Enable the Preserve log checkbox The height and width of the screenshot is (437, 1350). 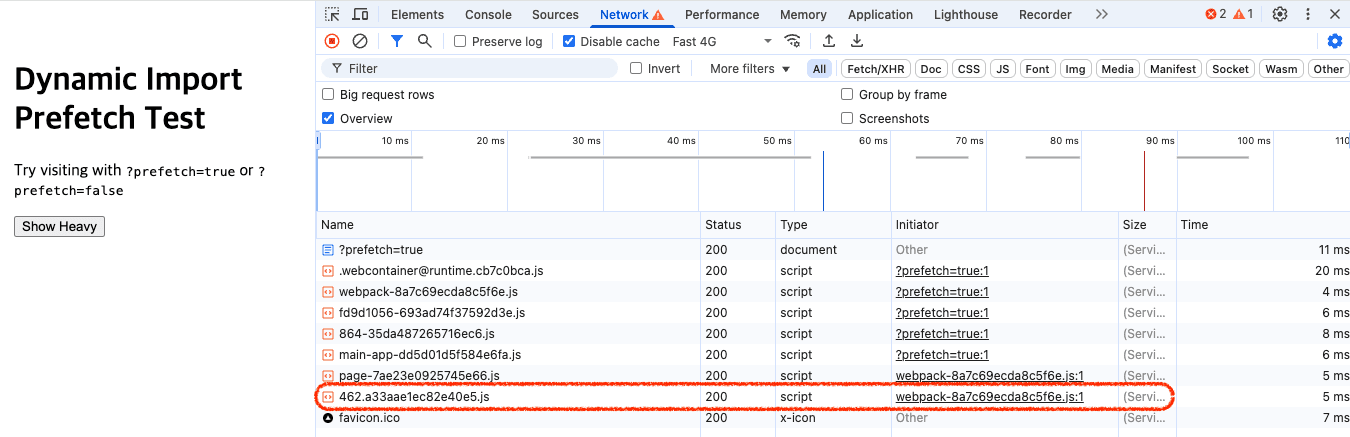tap(460, 42)
